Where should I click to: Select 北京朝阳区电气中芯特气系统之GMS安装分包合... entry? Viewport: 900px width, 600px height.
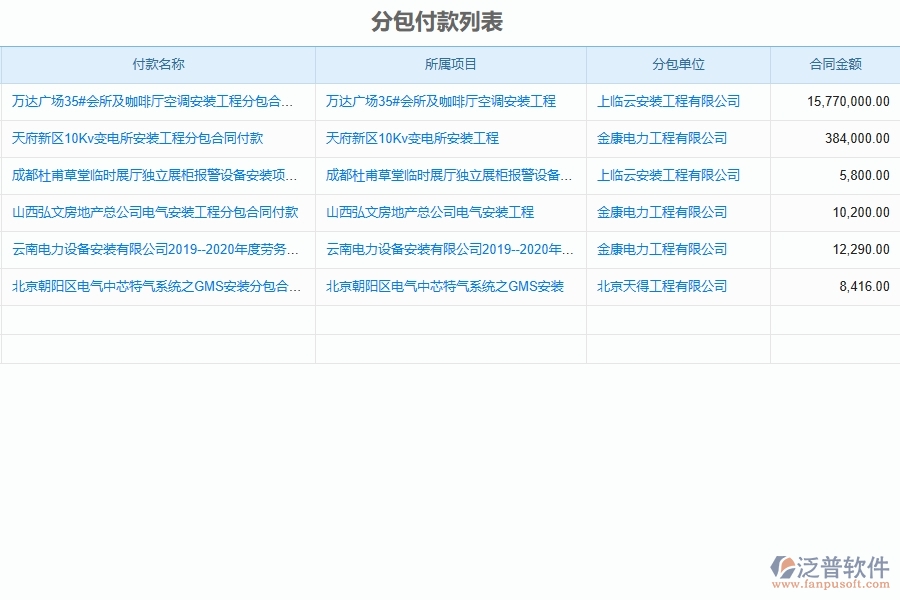(150, 286)
